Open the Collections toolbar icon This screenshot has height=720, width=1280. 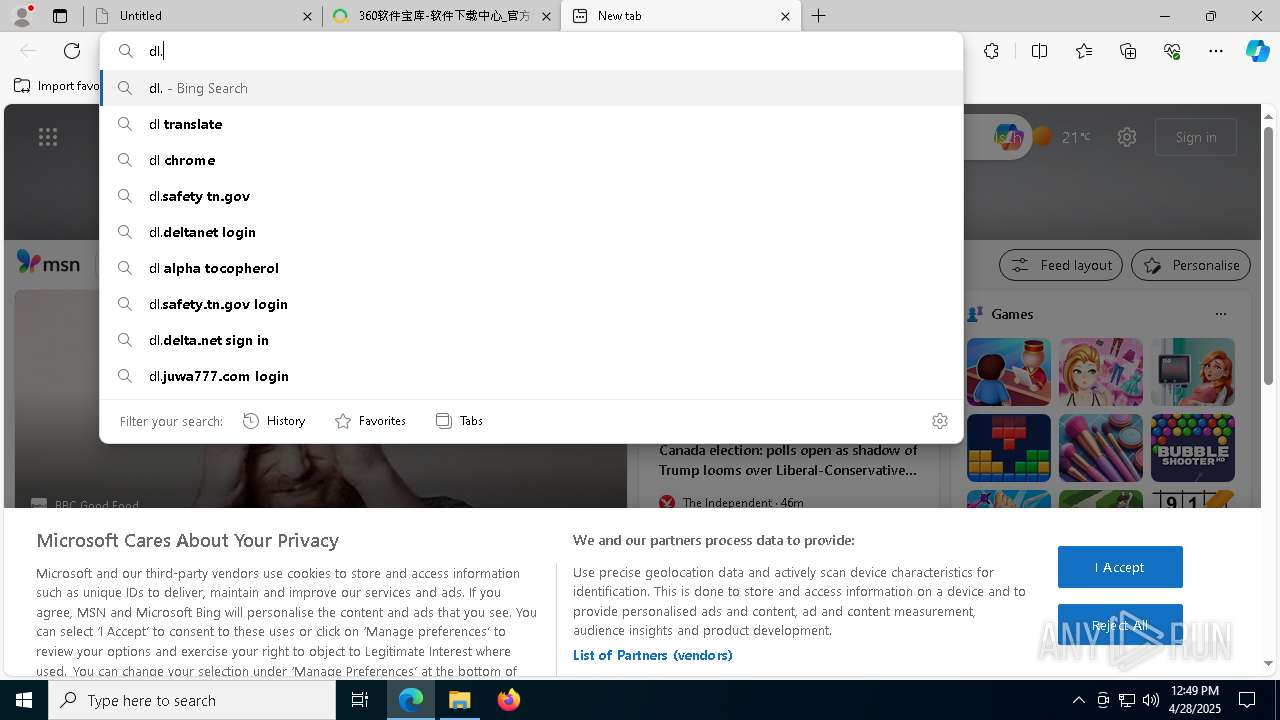(1128, 51)
